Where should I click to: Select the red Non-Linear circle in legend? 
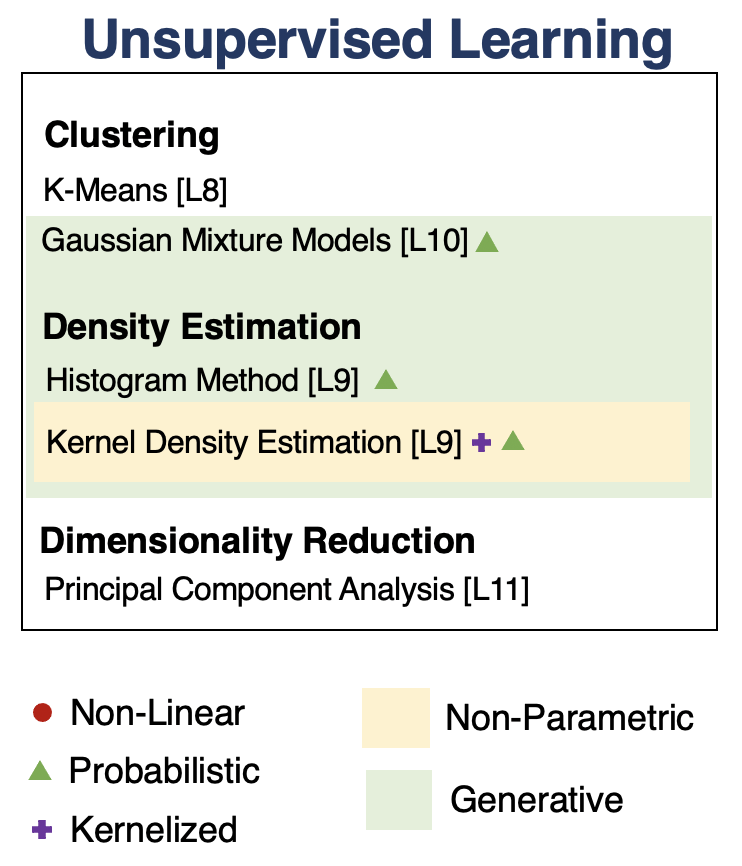tap(42, 713)
